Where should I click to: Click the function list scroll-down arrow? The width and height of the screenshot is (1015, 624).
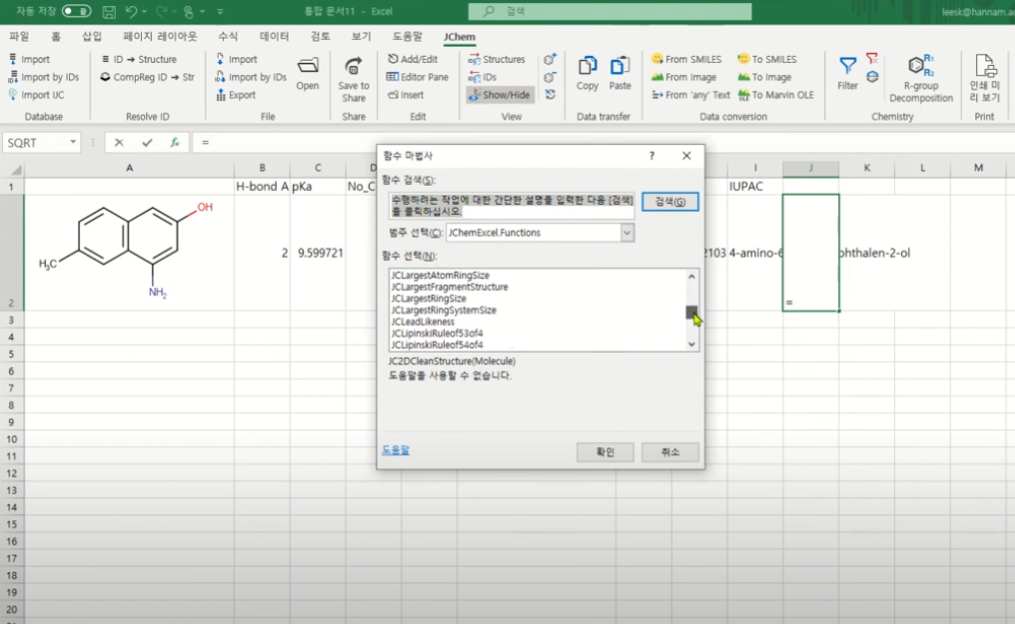tap(691, 344)
